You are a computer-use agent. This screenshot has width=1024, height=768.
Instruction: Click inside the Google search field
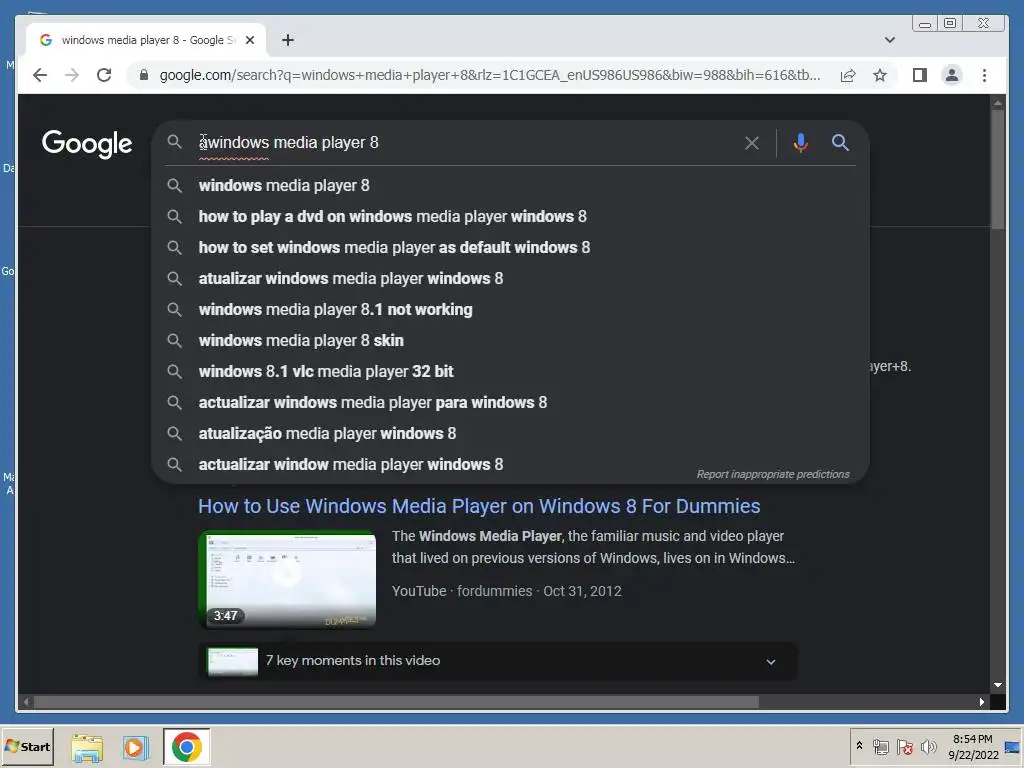pos(464,142)
